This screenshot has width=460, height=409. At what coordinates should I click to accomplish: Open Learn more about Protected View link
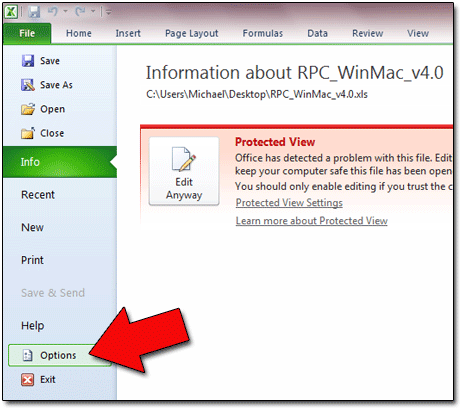312,221
